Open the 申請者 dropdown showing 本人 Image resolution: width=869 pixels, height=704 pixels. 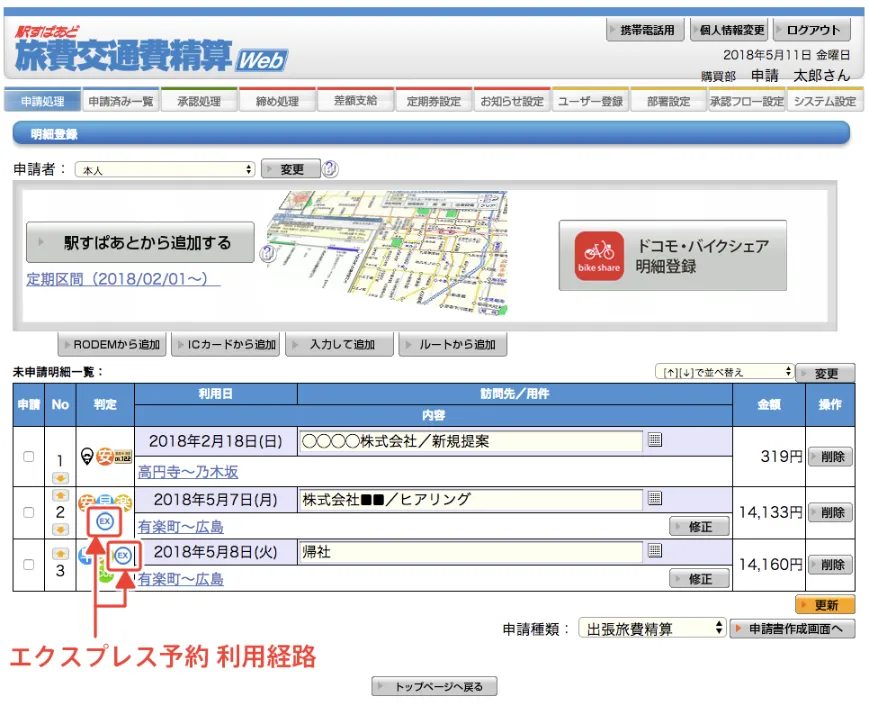click(165, 170)
